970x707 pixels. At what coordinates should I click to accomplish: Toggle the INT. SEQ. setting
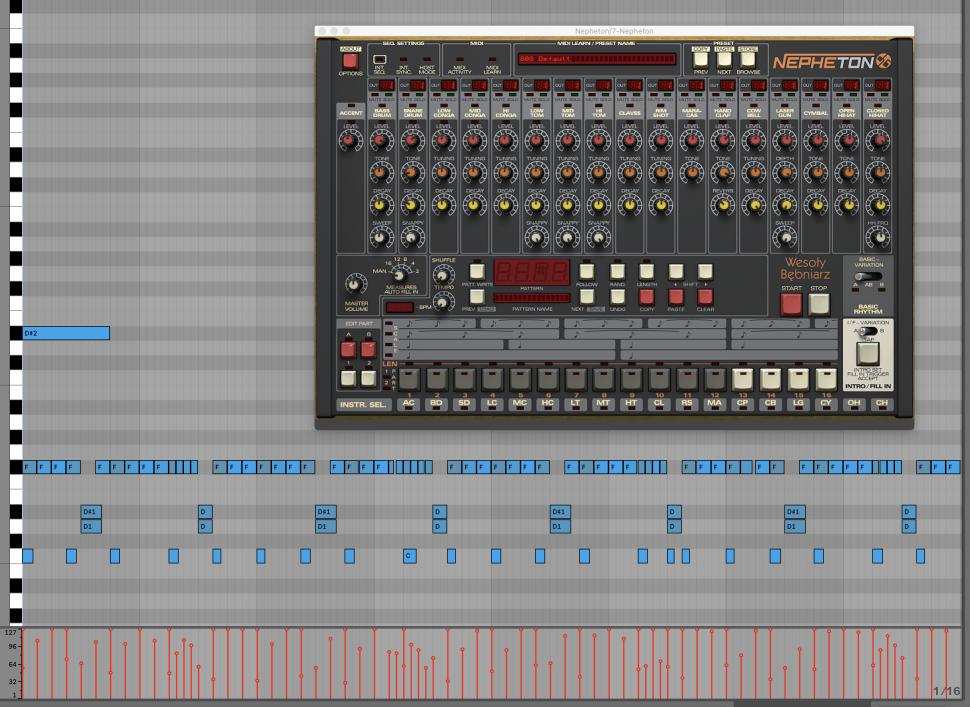click(379, 60)
